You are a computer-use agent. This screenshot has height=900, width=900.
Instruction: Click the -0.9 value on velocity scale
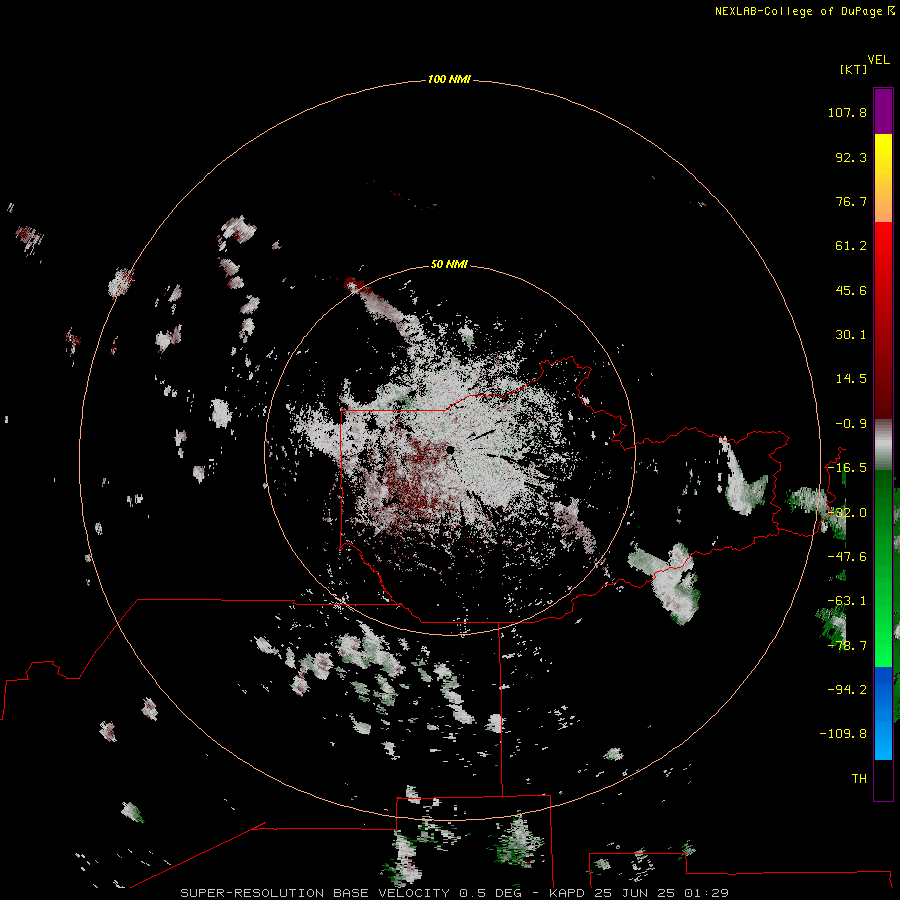pos(851,424)
